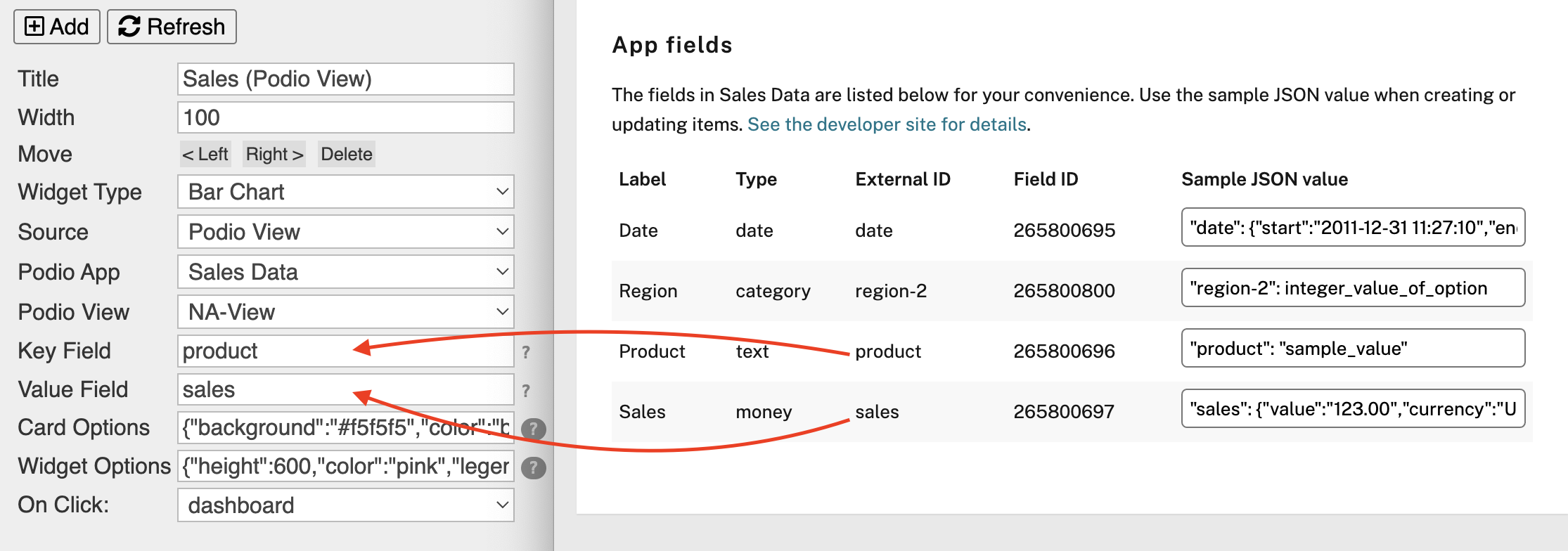
Task: Click help icon next to Key Field
Action: tap(526, 352)
